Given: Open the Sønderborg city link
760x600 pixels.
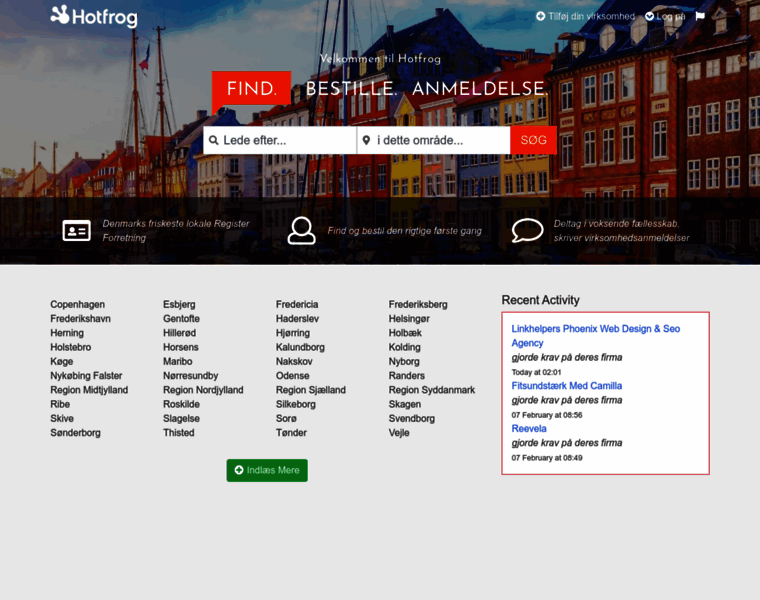Looking at the screenshot, I should tap(76, 433).
